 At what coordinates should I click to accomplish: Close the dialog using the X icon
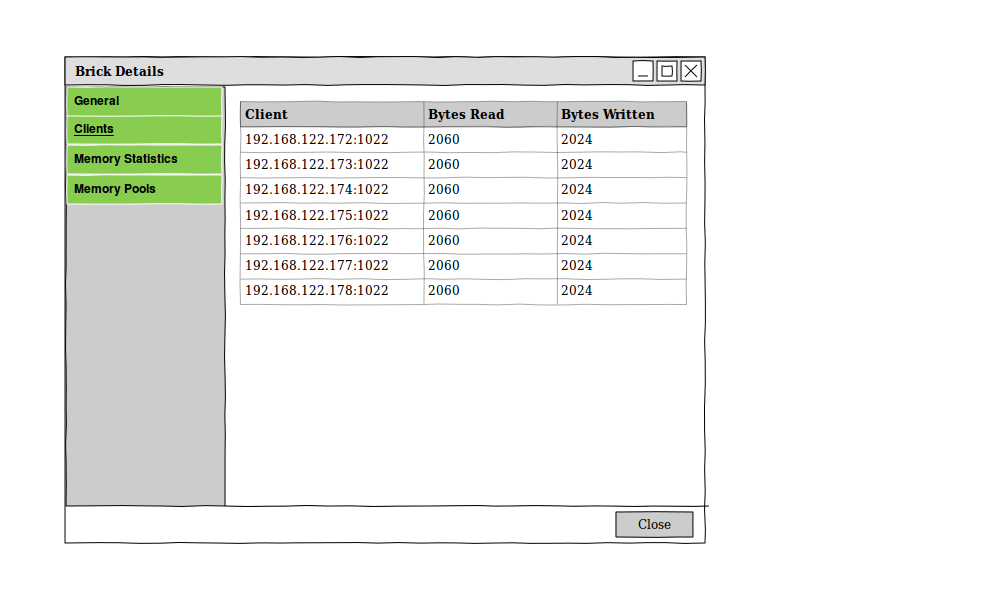[691, 71]
